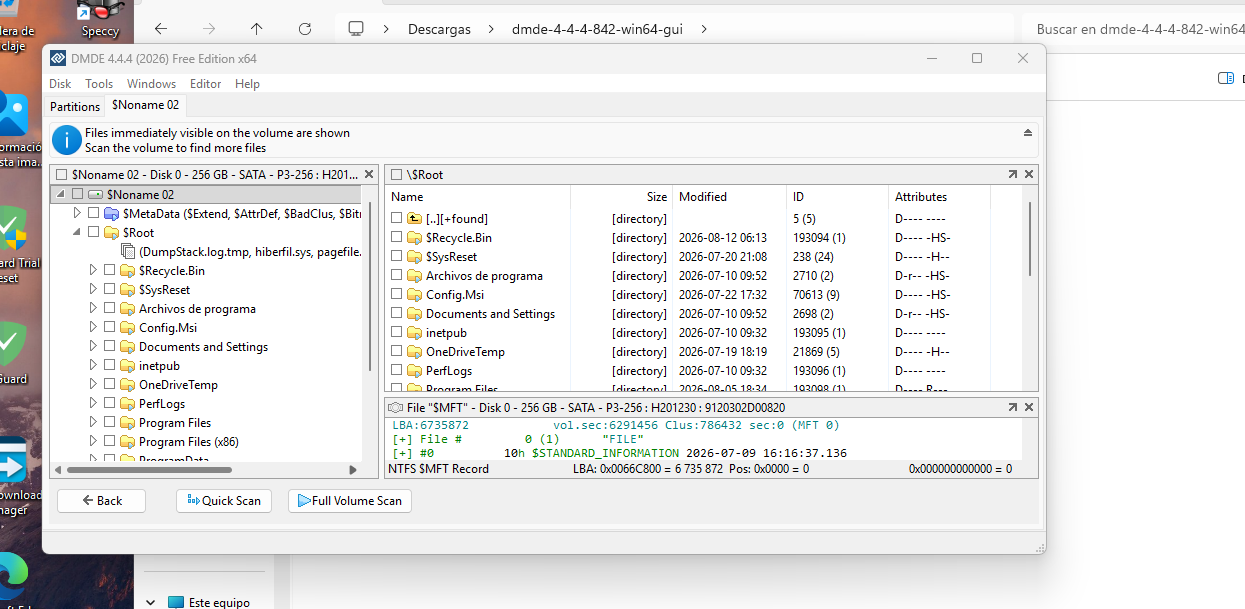Expand $Recycle.Bin in the tree
The width and height of the screenshot is (1245, 609).
pos(93,270)
